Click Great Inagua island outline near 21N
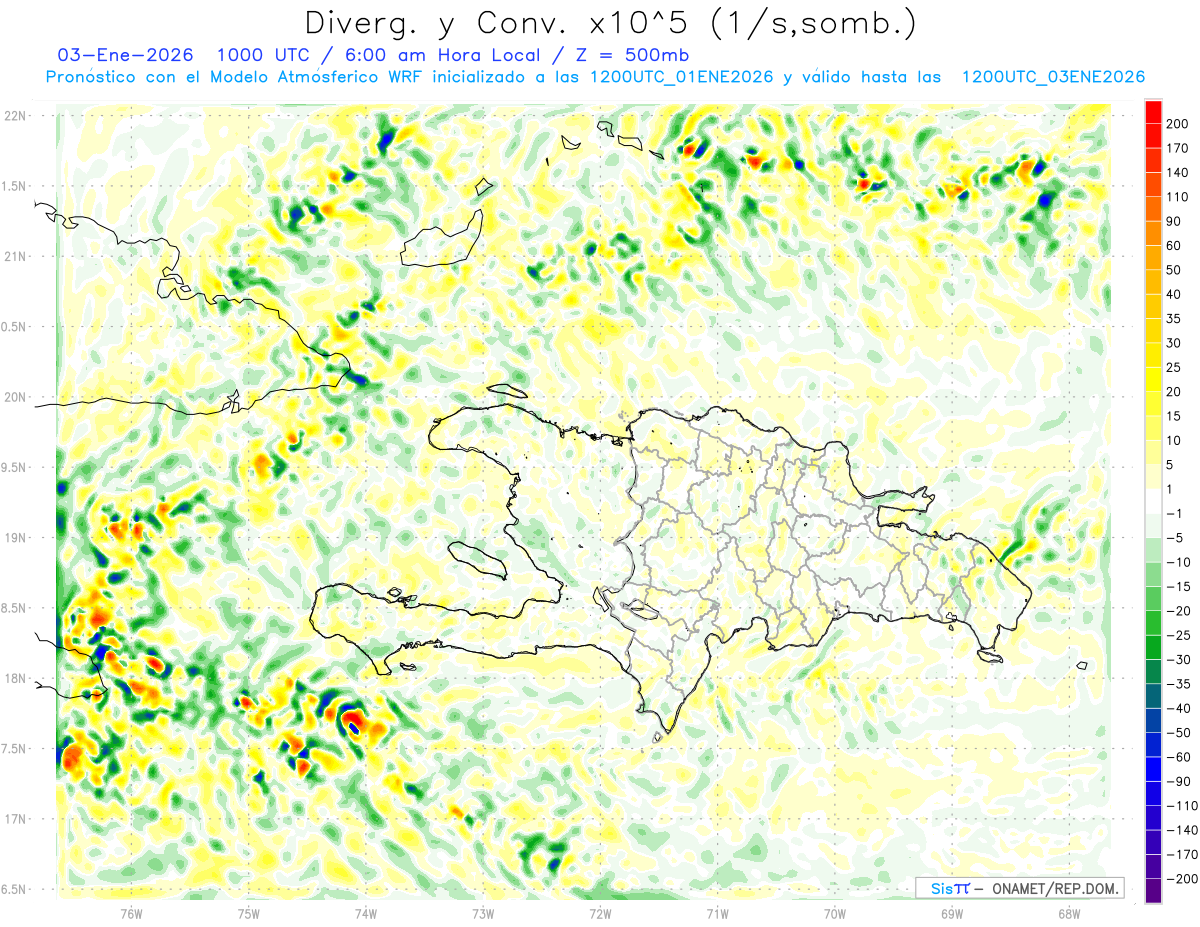Screen dimensions: 1200x927 (x=441, y=238)
